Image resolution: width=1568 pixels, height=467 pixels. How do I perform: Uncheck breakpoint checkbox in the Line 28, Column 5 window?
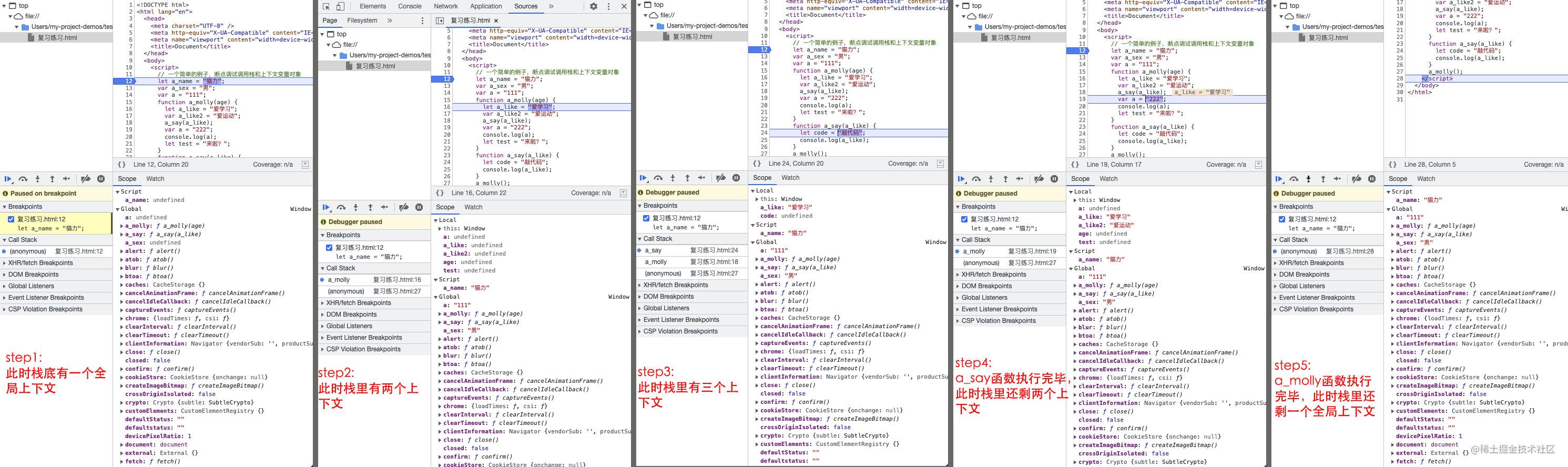1282,219
